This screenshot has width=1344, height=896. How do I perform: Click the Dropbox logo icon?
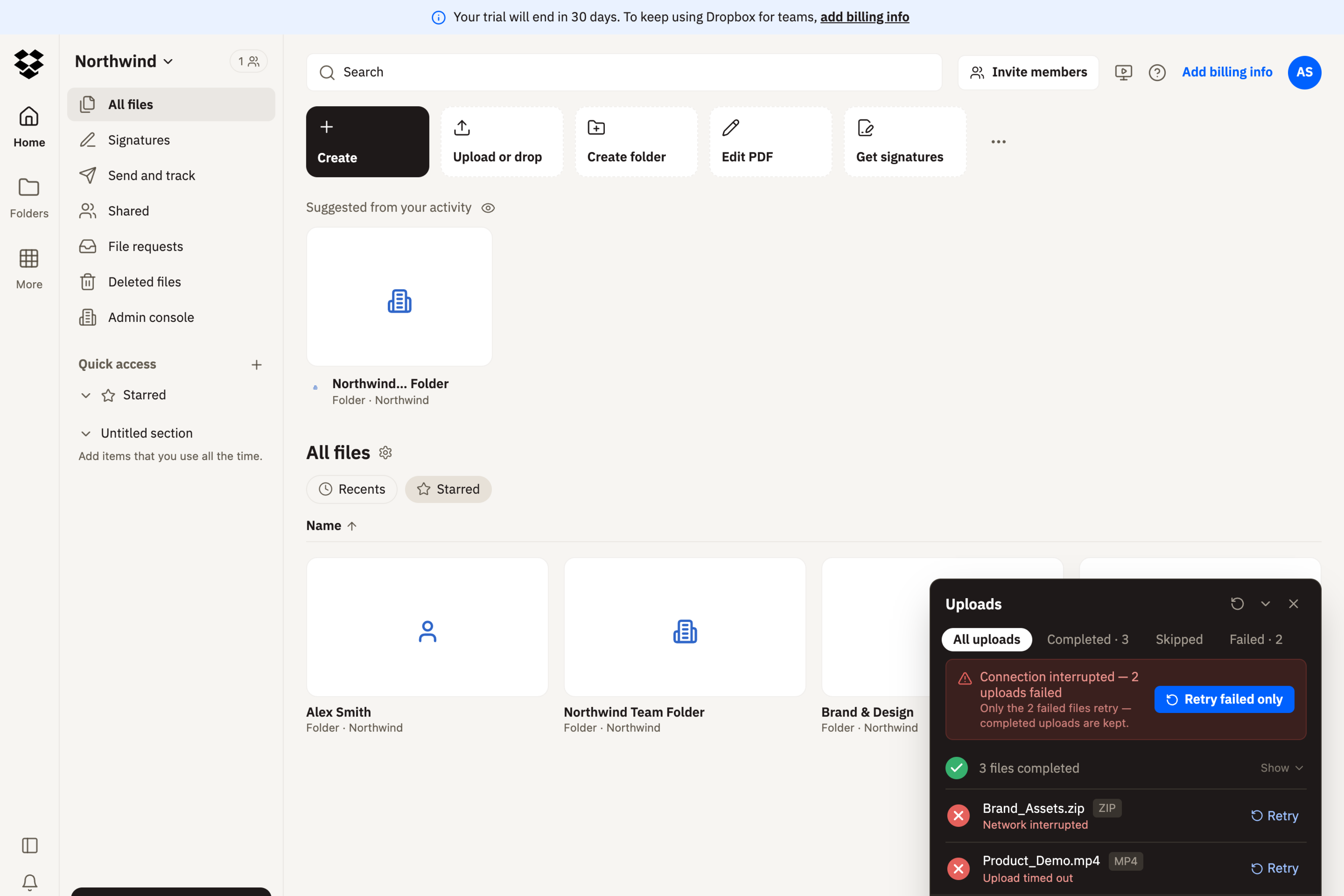click(28, 63)
